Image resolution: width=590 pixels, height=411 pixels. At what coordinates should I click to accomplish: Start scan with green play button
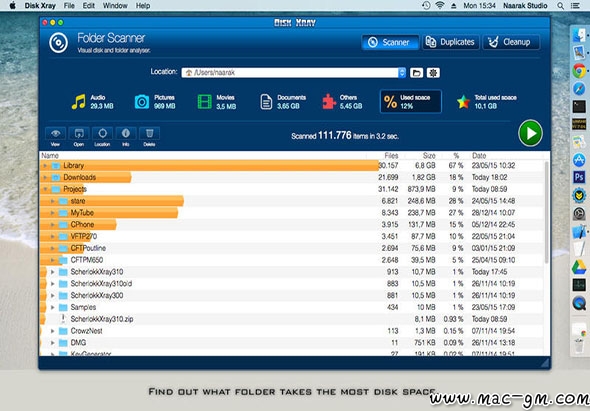point(530,133)
